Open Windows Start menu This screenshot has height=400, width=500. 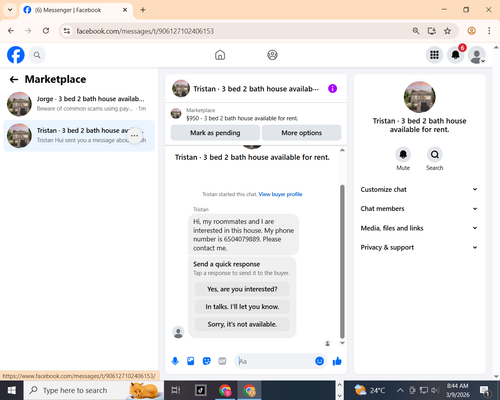point(12,390)
